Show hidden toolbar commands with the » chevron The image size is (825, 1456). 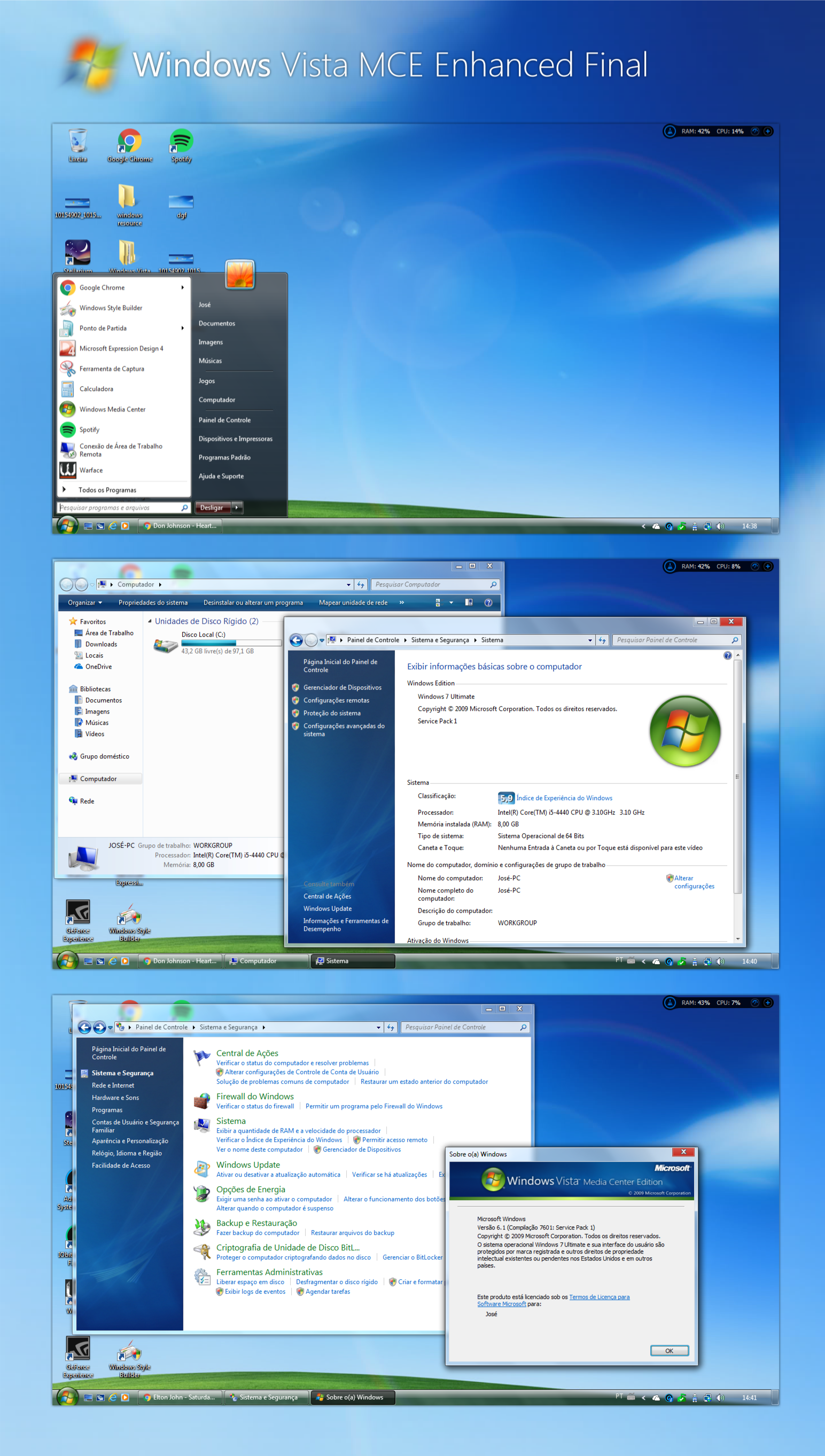(x=402, y=602)
